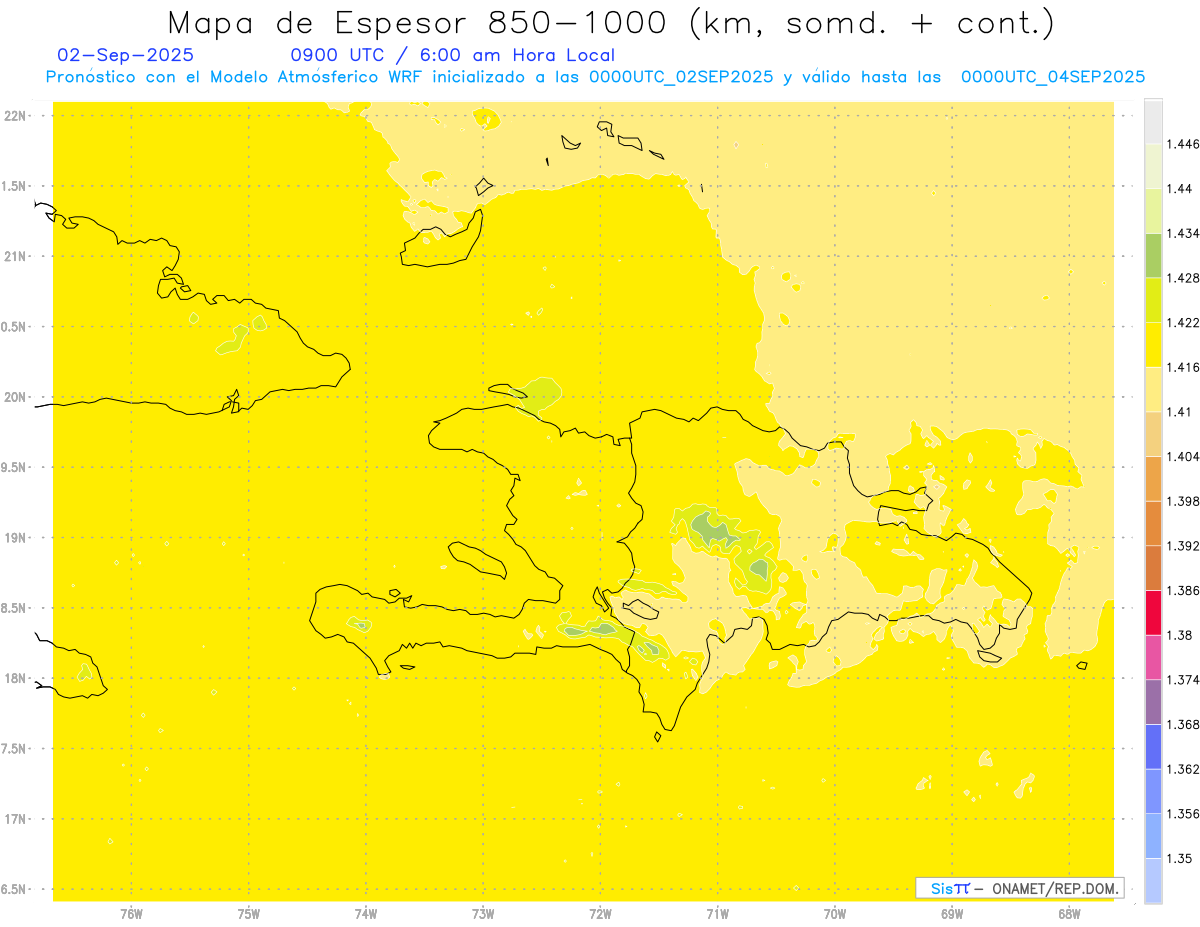1200x927 pixels.
Task: Click the legend value "1.428"
Action: [1183, 278]
